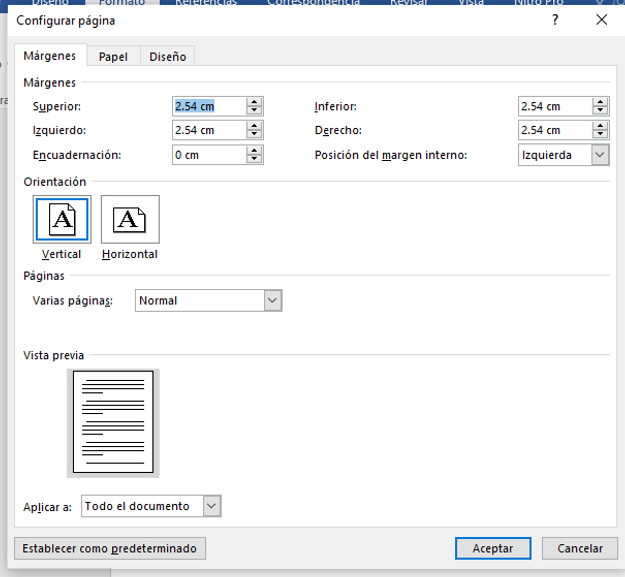Expand the Aplicar a dropdown
The width and height of the screenshot is (625, 577).
pyautogui.click(x=211, y=507)
